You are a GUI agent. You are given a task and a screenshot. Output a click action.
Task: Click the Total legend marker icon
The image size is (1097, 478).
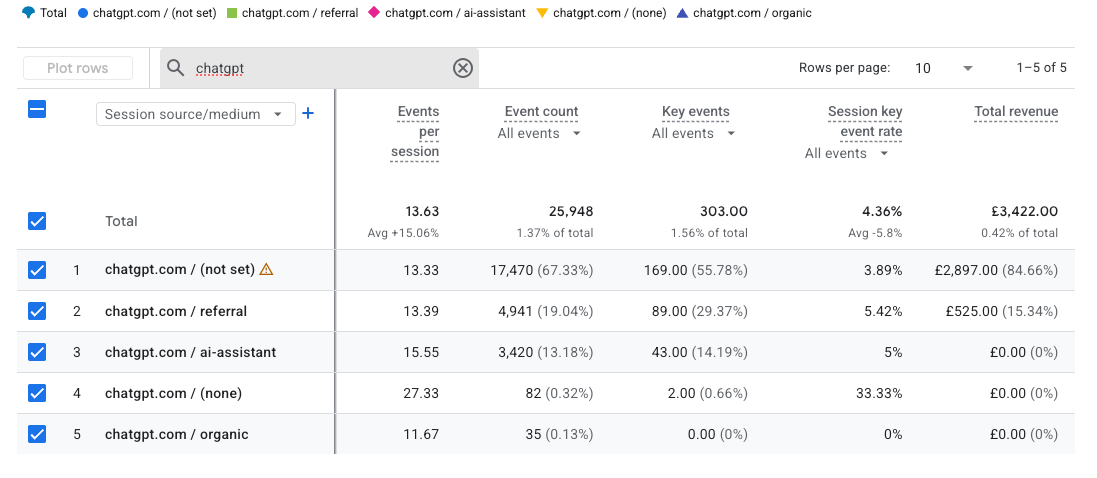[28, 13]
